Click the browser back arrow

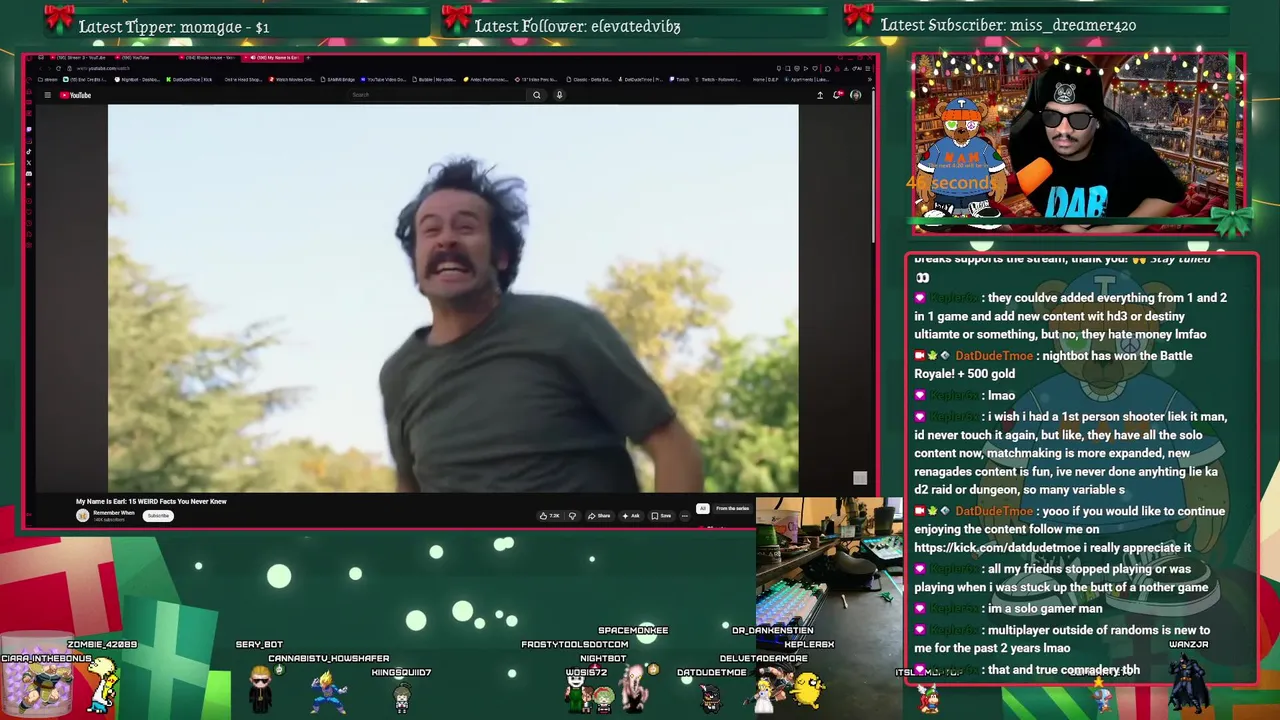[40, 68]
